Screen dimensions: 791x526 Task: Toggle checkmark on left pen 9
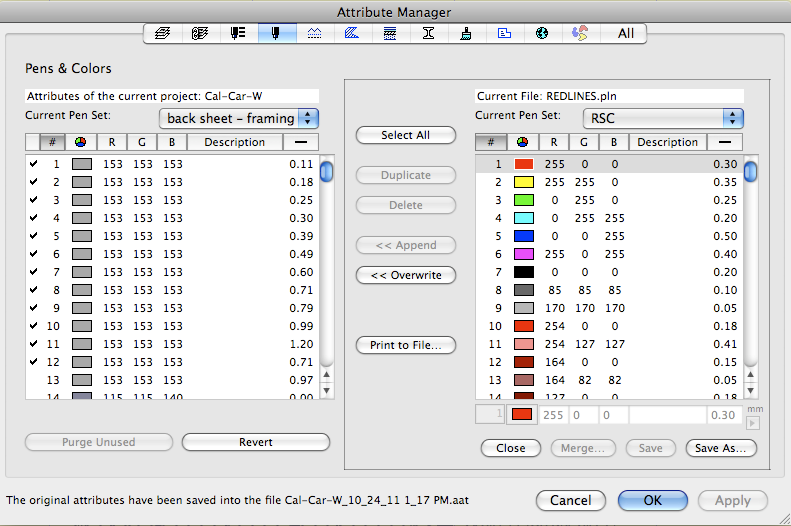(33, 308)
